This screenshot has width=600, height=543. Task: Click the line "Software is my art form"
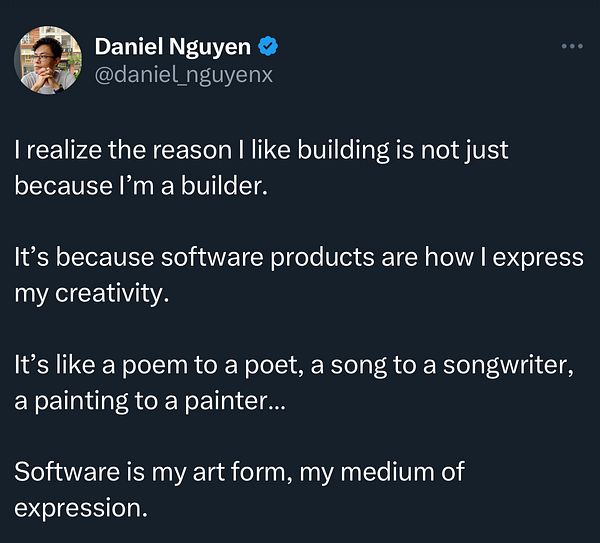[239, 471]
